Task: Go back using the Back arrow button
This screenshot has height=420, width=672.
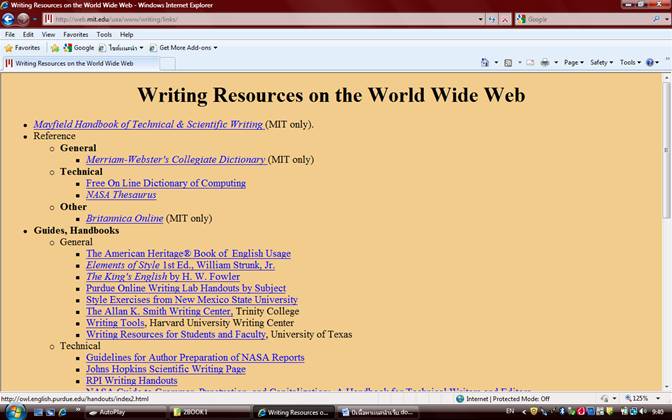Action: (x=8, y=19)
